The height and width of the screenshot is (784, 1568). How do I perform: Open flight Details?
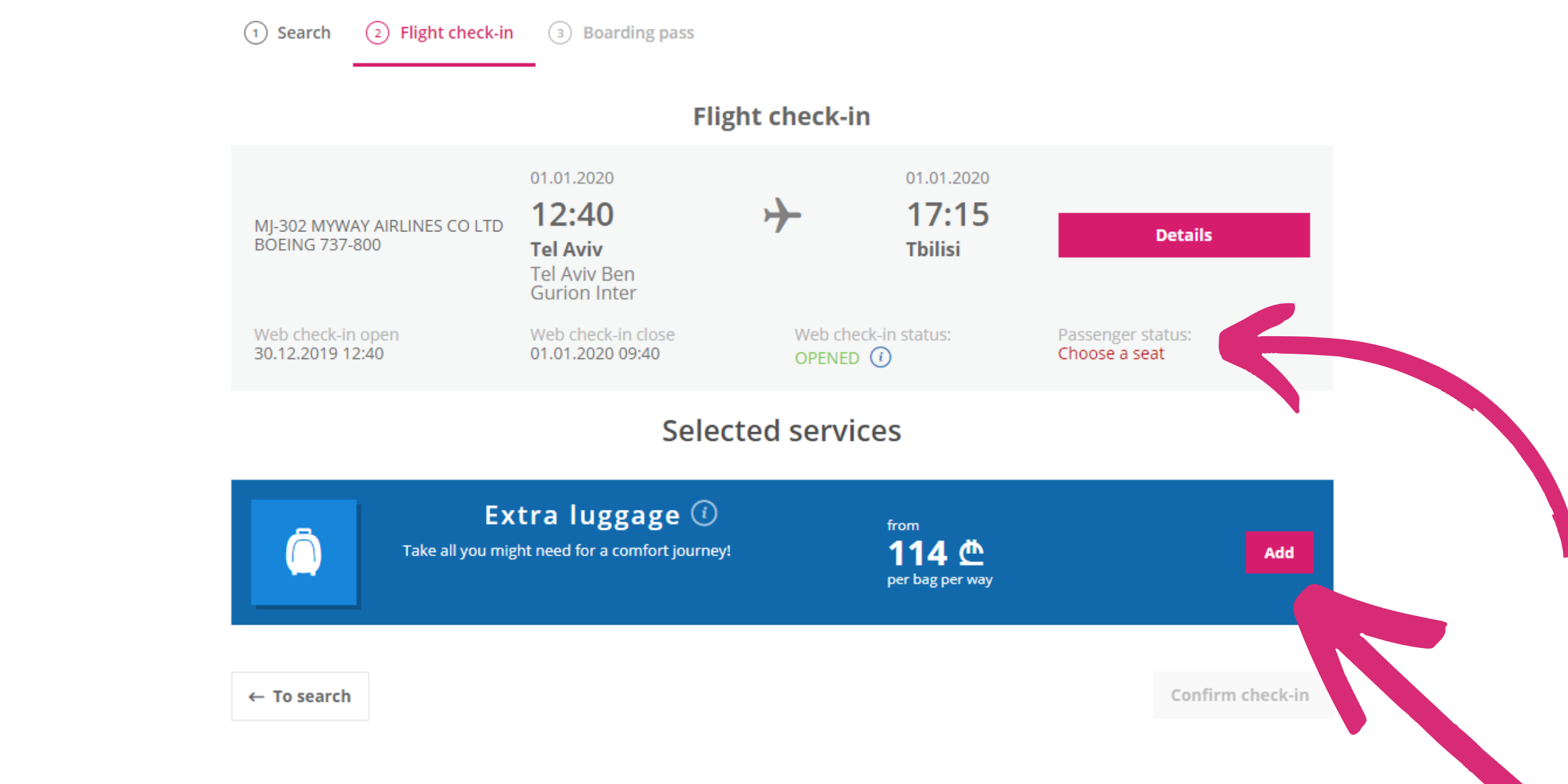point(1184,235)
